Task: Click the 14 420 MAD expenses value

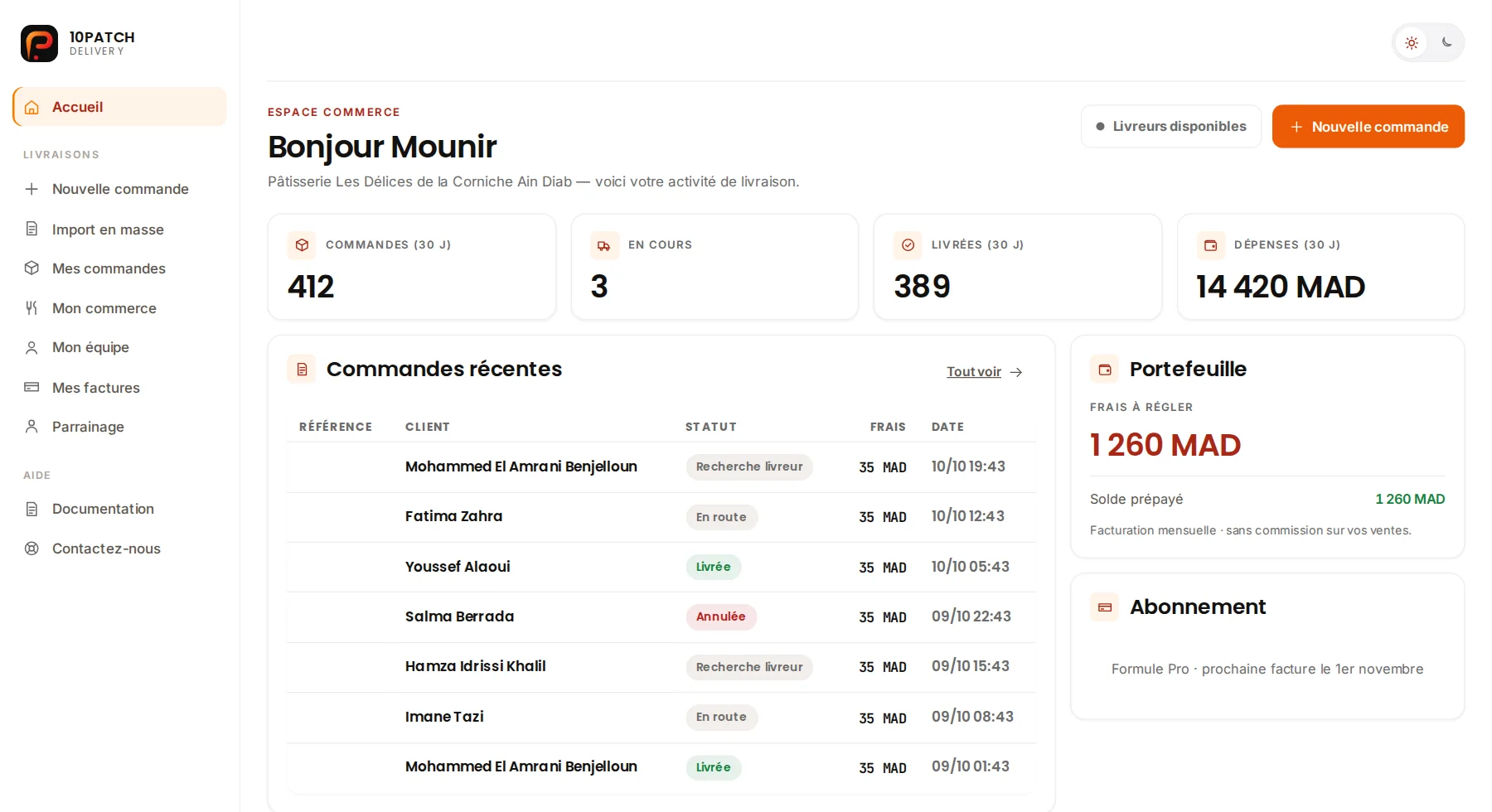Action: click(1281, 287)
